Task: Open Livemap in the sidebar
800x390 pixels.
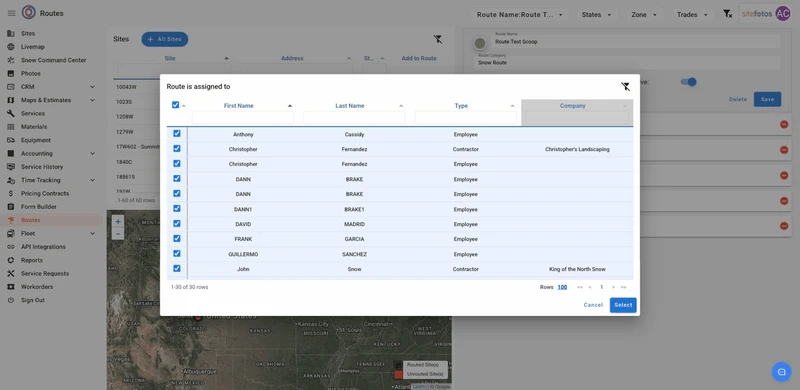Action: coord(33,46)
